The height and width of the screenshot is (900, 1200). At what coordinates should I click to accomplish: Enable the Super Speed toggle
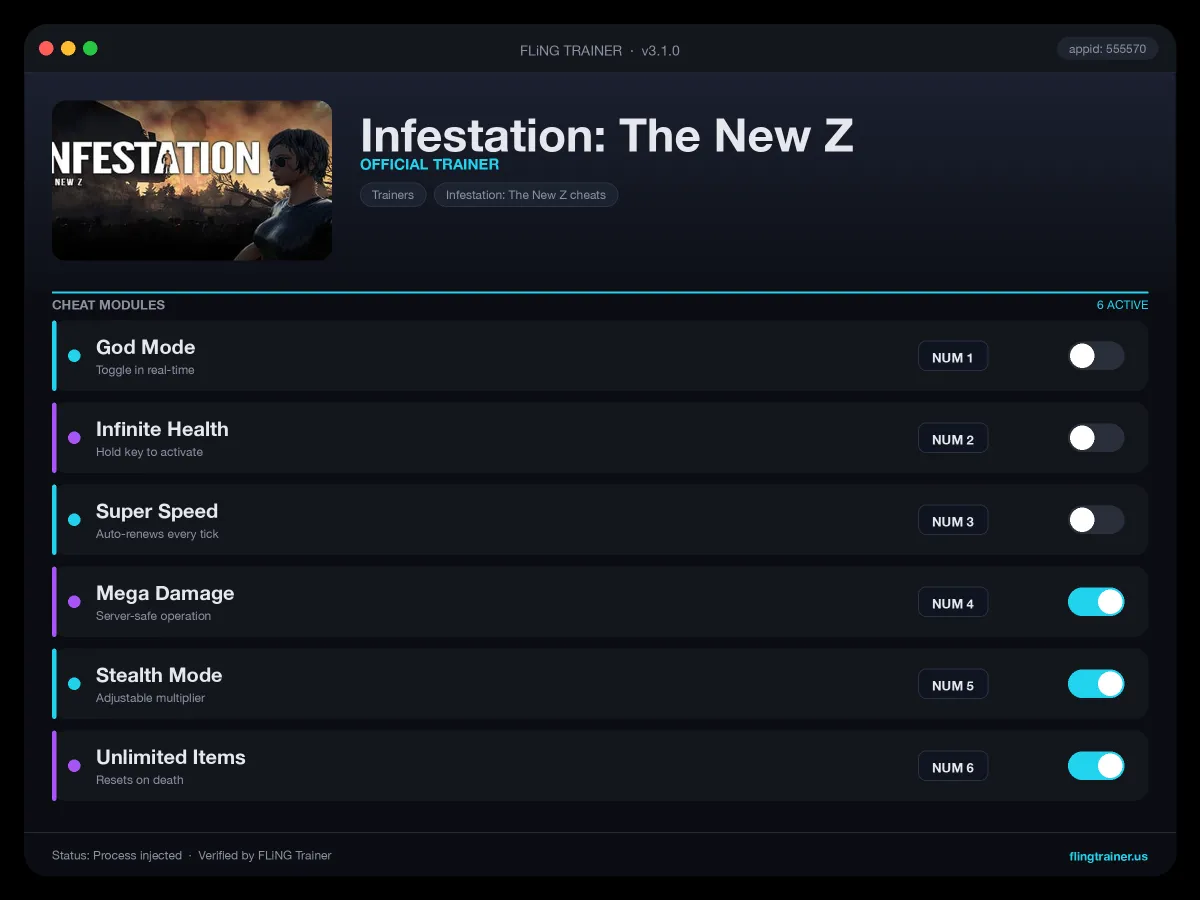(x=1096, y=520)
